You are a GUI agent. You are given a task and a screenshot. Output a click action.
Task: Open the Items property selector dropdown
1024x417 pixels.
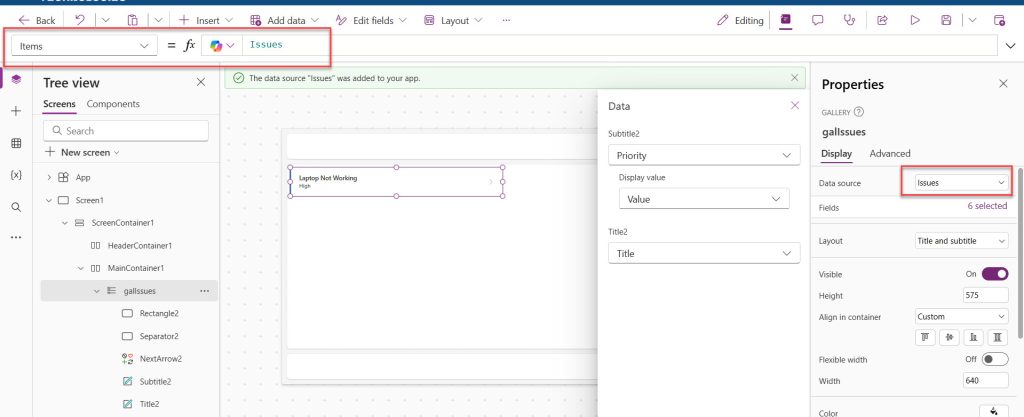(x=84, y=46)
